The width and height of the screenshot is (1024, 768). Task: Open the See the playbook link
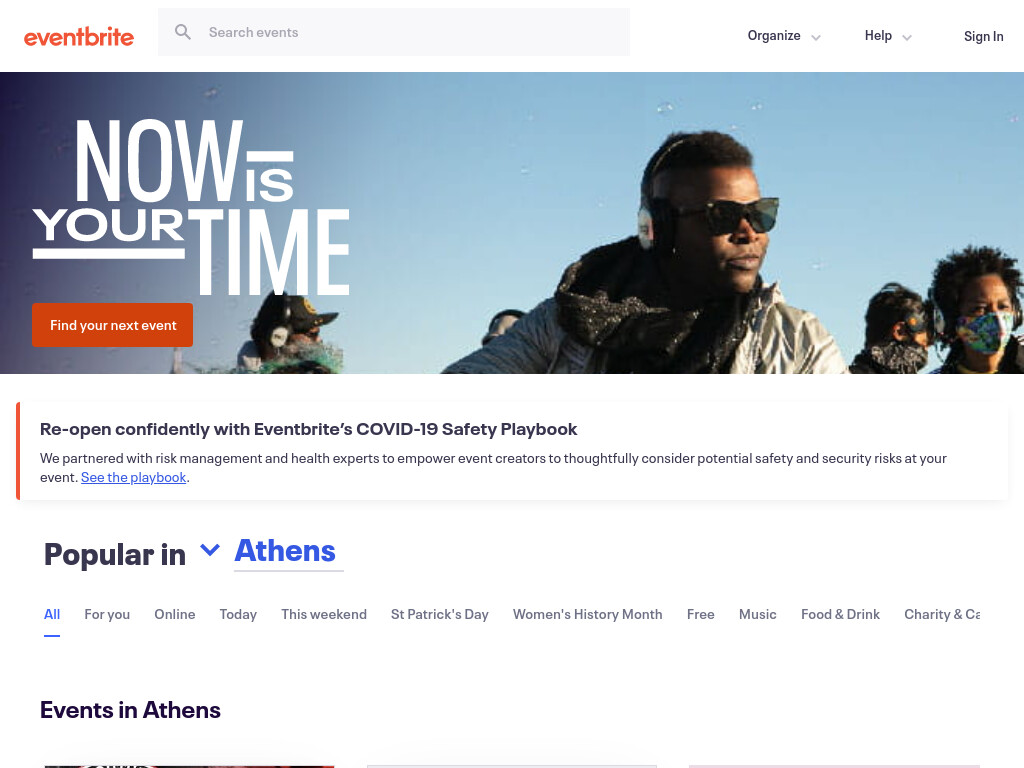coord(133,477)
